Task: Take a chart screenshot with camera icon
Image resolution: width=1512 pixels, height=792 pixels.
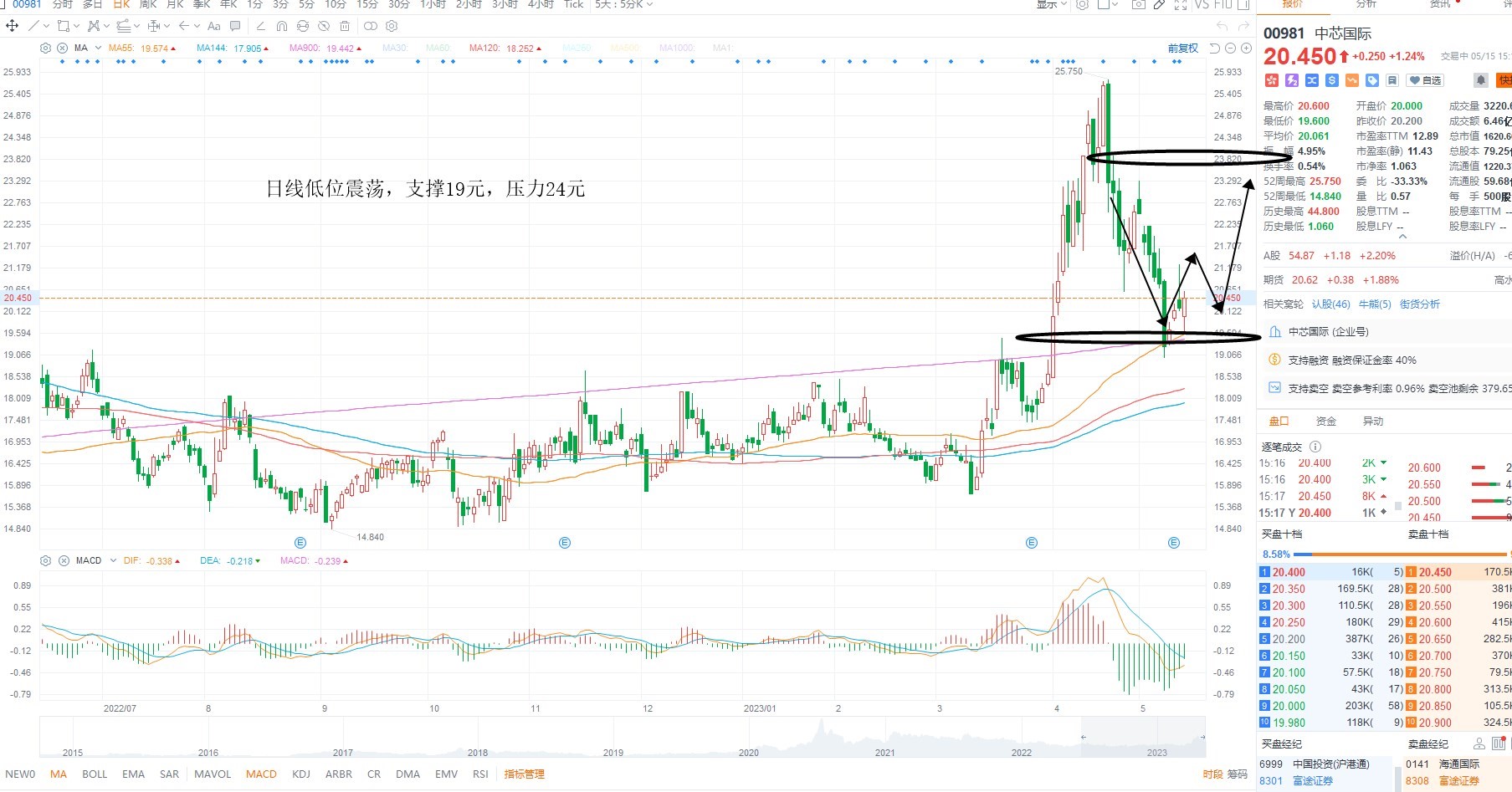Action: click(1139, 4)
